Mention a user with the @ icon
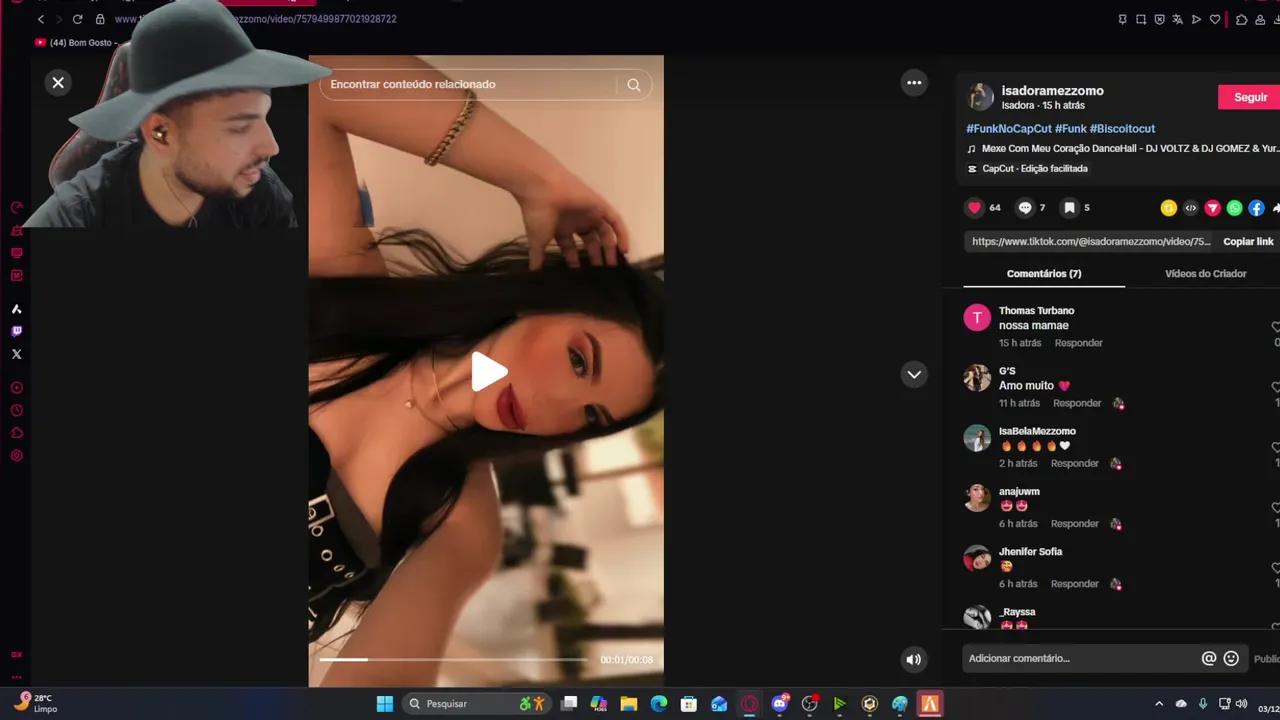The width and height of the screenshot is (1280, 720). coord(1209,658)
